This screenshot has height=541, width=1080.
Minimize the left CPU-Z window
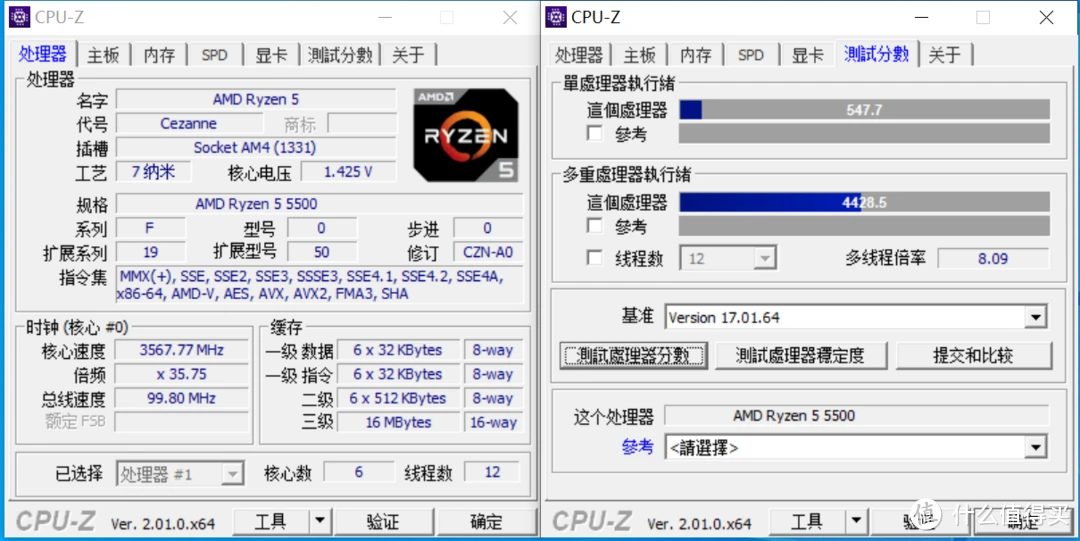point(385,18)
